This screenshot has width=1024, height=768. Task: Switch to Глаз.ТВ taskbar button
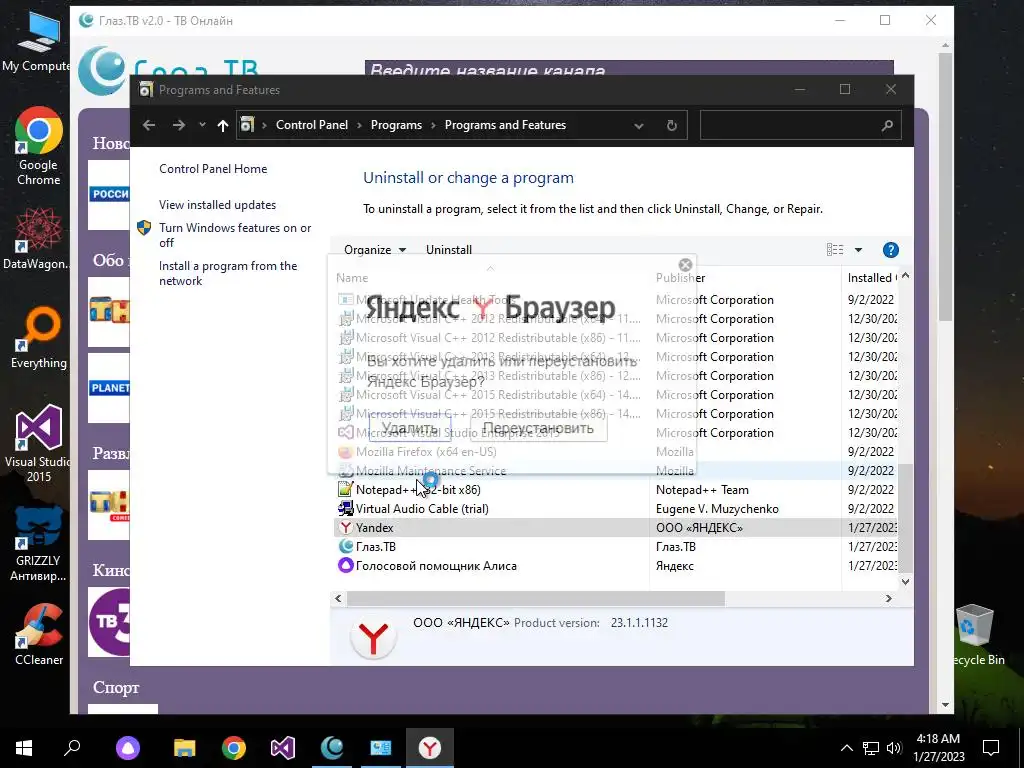pos(332,748)
